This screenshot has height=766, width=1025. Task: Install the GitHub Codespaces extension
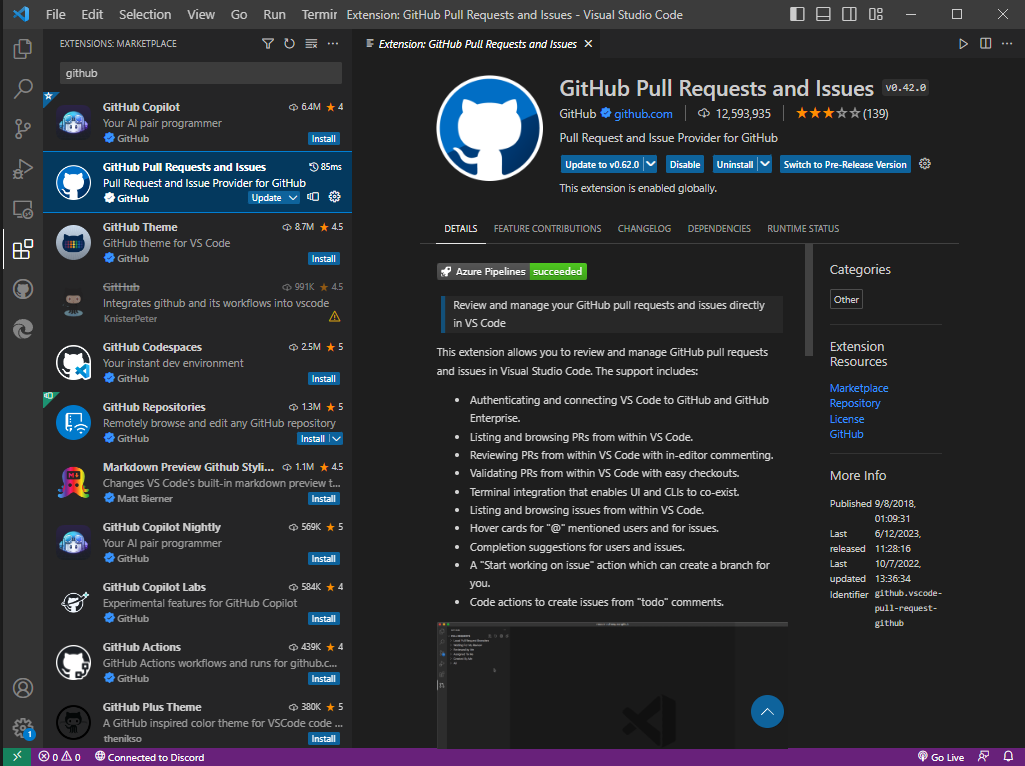point(324,378)
